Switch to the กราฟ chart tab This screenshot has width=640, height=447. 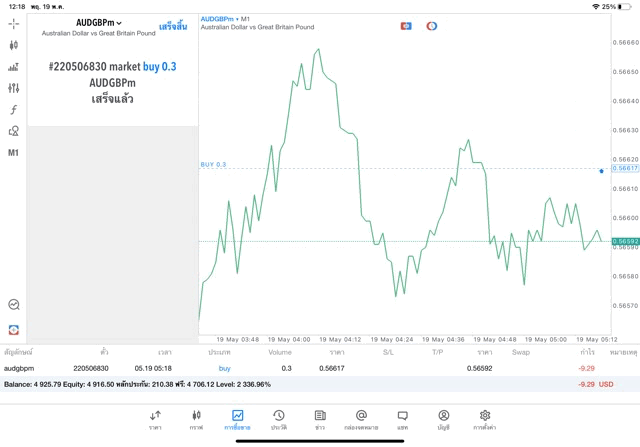click(196, 419)
